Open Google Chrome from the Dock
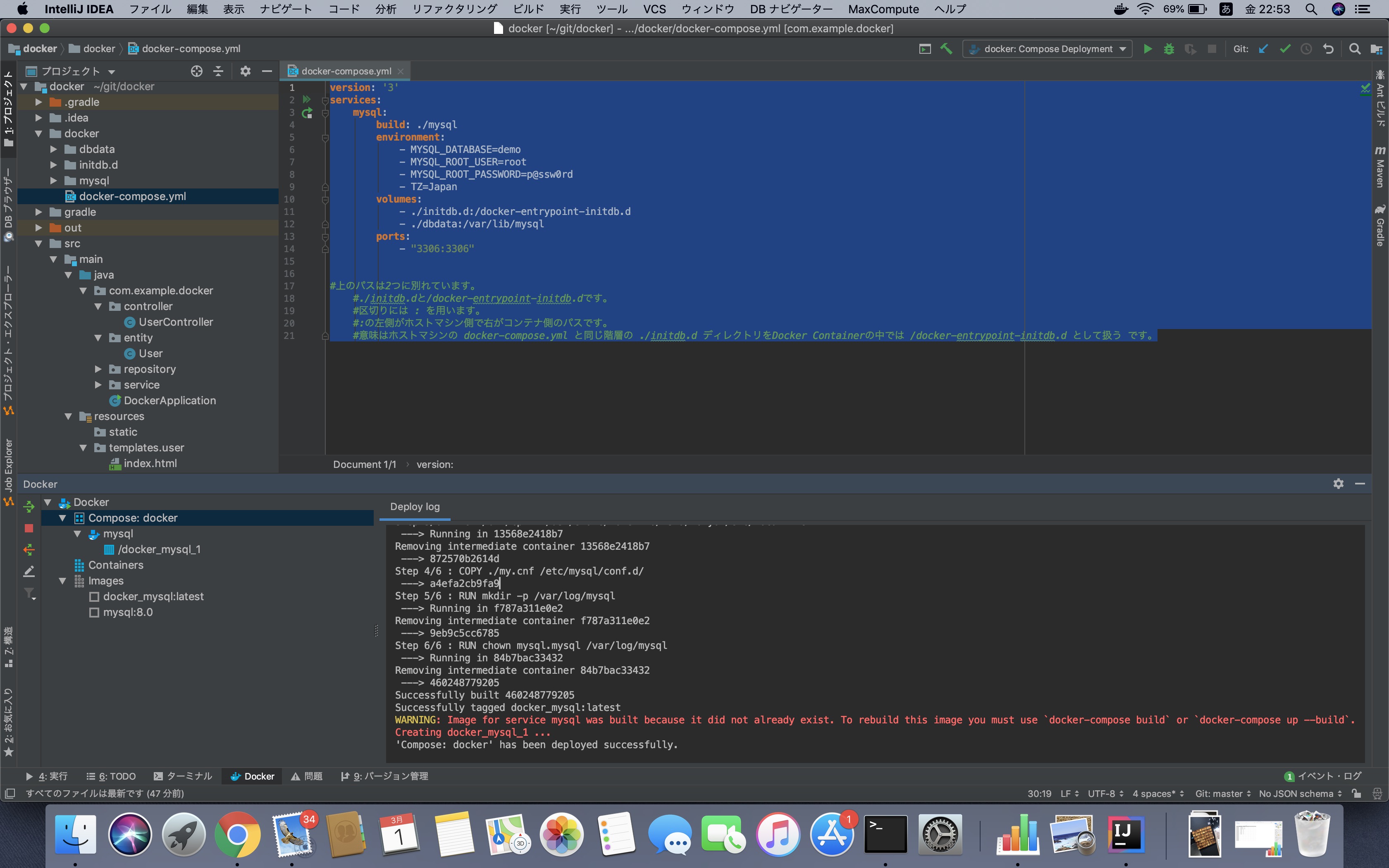This screenshot has height=868, width=1389. point(237,834)
